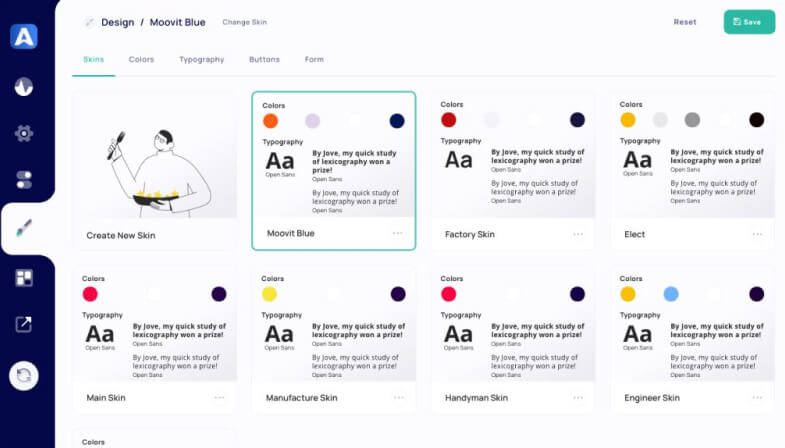Viewport: 785px width, 448px height.
Task: Open the analytics chart sidebar icon
Action: point(24,86)
